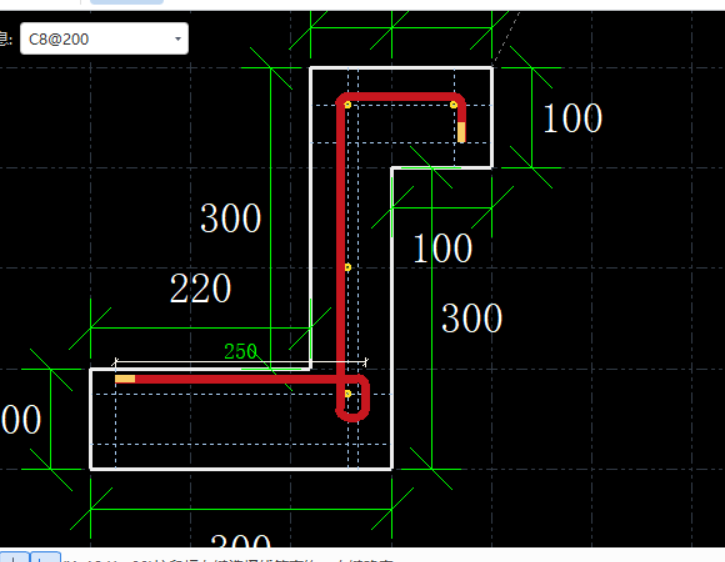This screenshot has width=725, height=562.
Task: Pick the yellow end of the top-right rebar hook
Action: click(461, 132)
